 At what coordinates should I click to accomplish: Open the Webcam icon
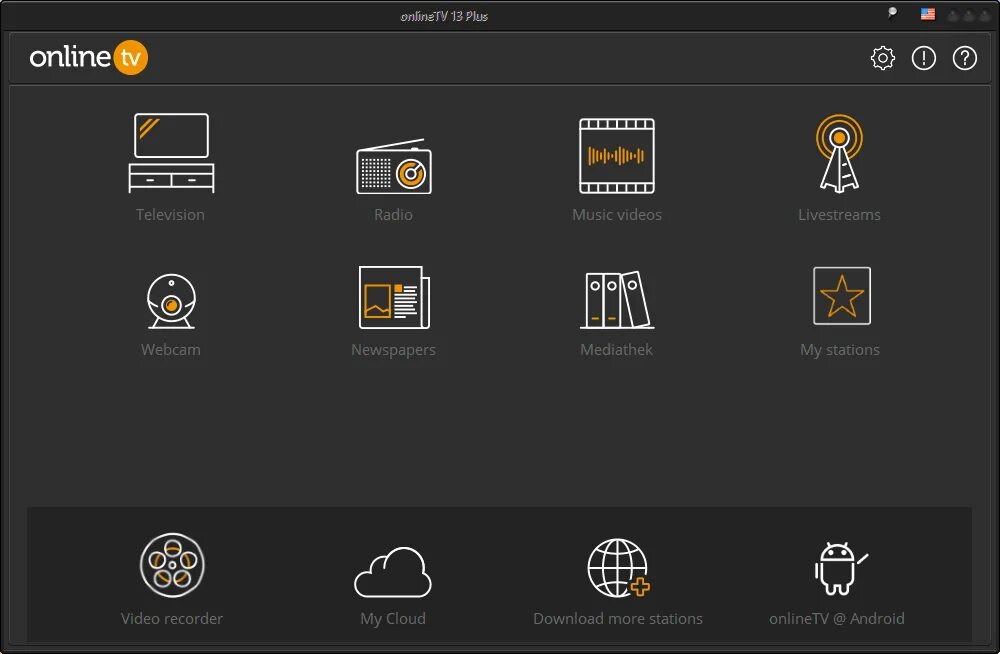(171, 301)
